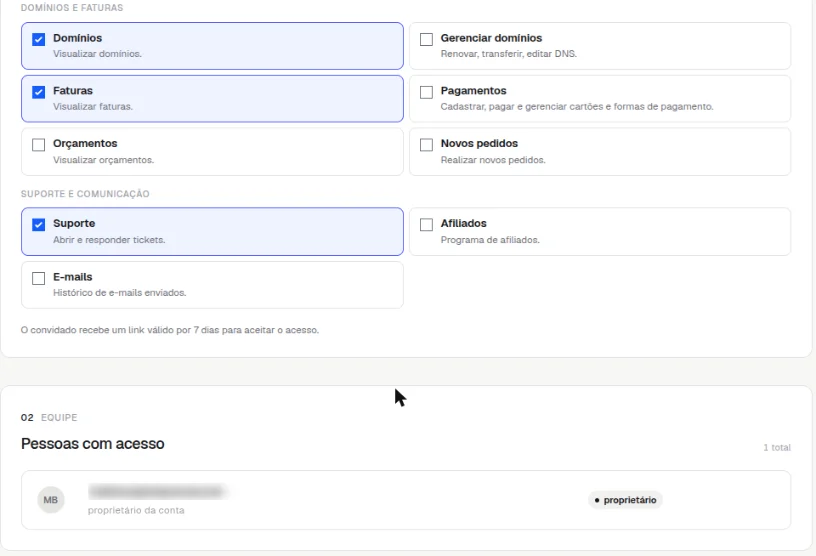Check the E-mails permission checkbox
816x556 pixels.
39,279
